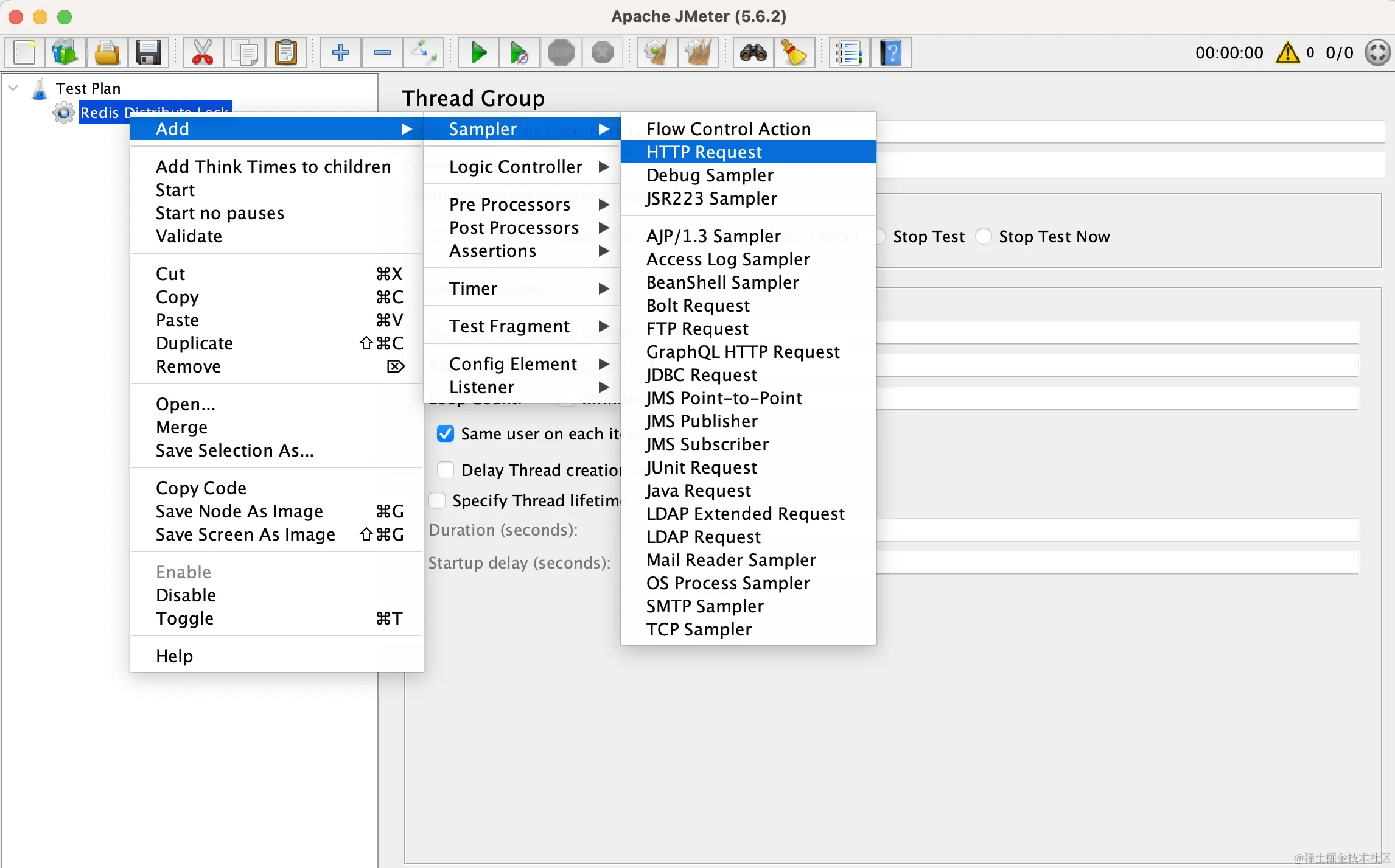Click Add Think Times to children
1395x868 pixels.
point(273,167)
